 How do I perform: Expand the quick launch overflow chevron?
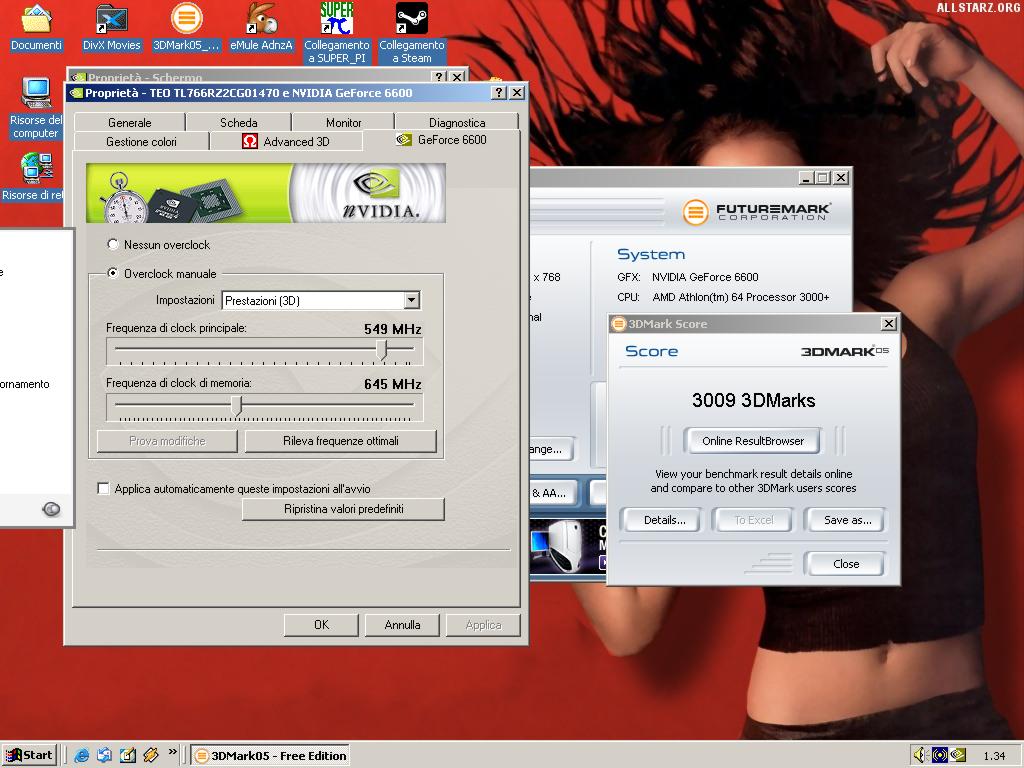[x=172, y=752]
